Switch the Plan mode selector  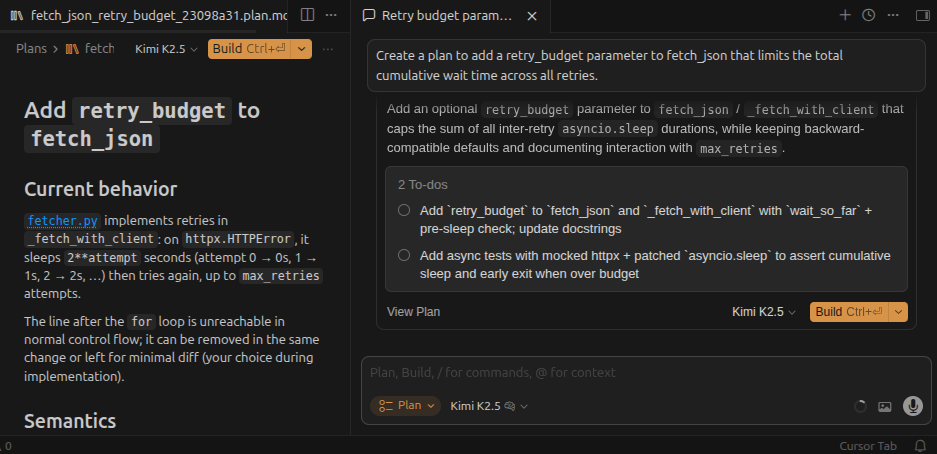coord(405,406)
